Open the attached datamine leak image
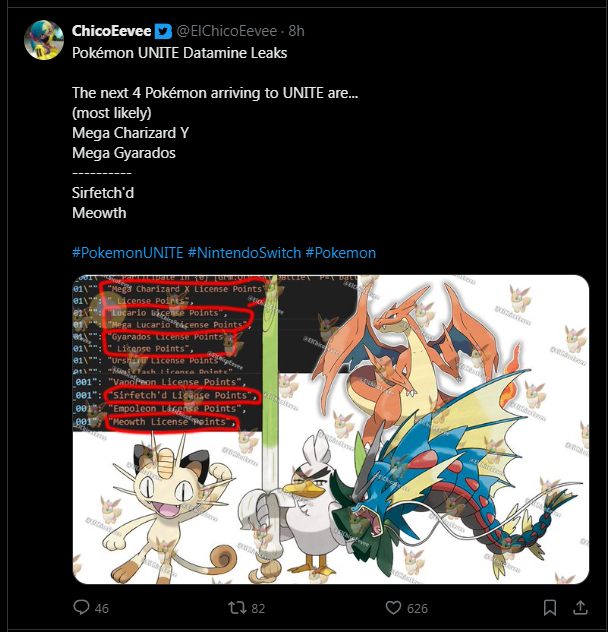This screenshot has width=608, height=632. (331, 429)
